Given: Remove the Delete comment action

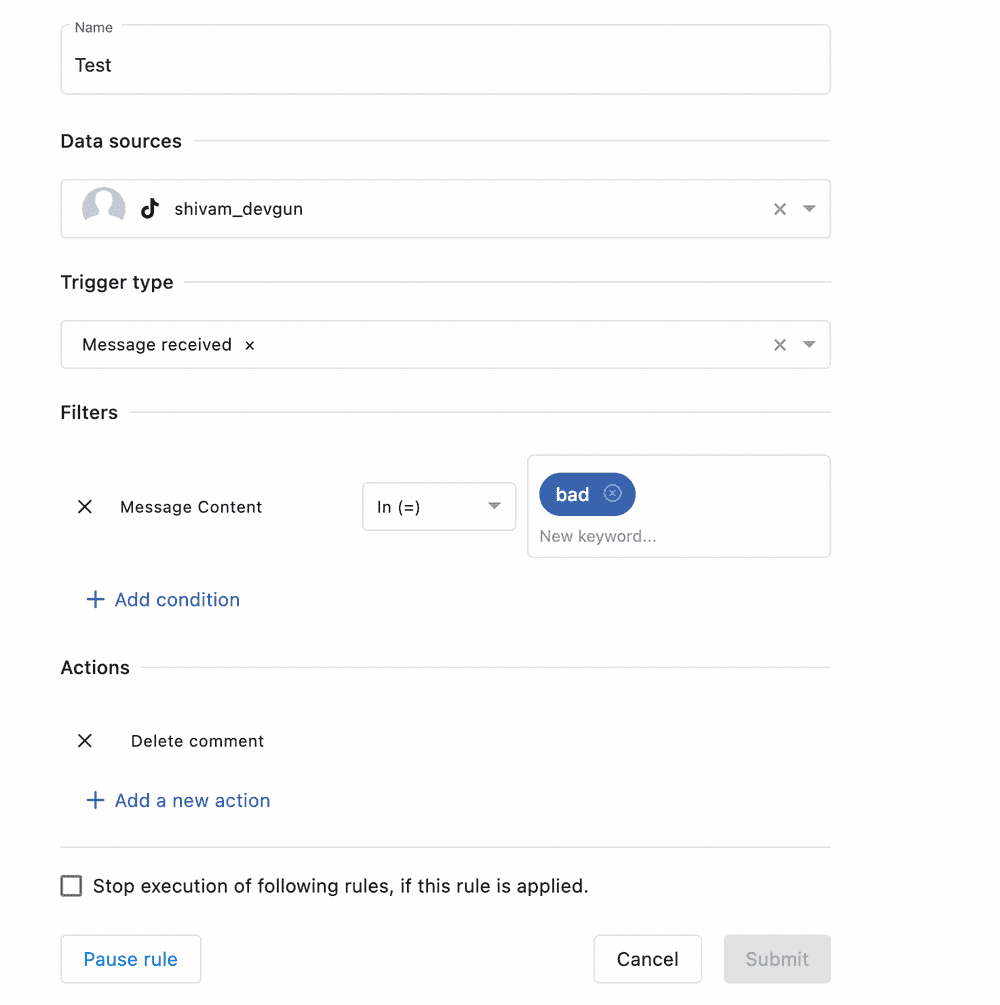Looking at the screenshot, I should [85, 741].
